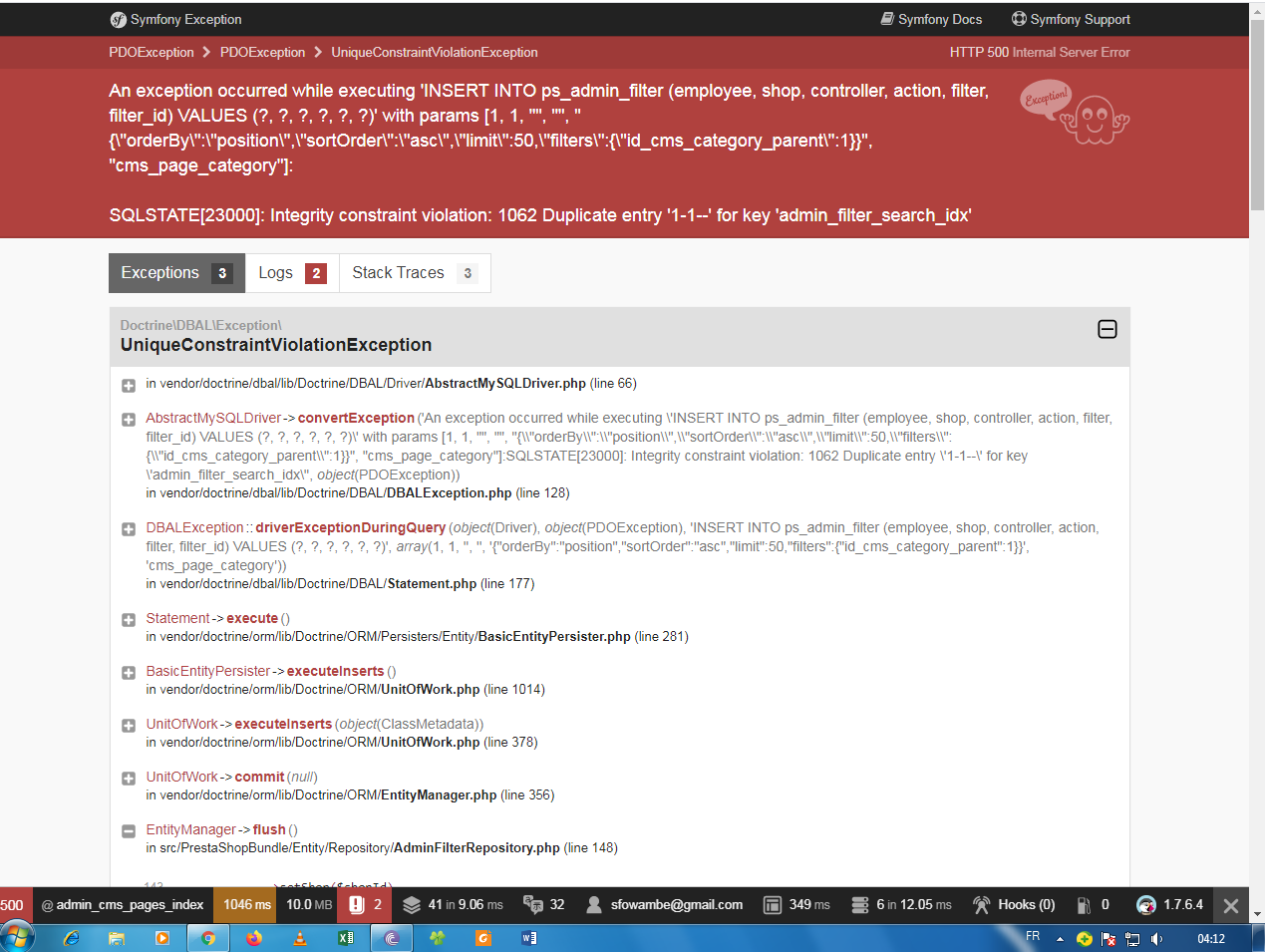Switch to the Exceptions tab

pos(177,273)
